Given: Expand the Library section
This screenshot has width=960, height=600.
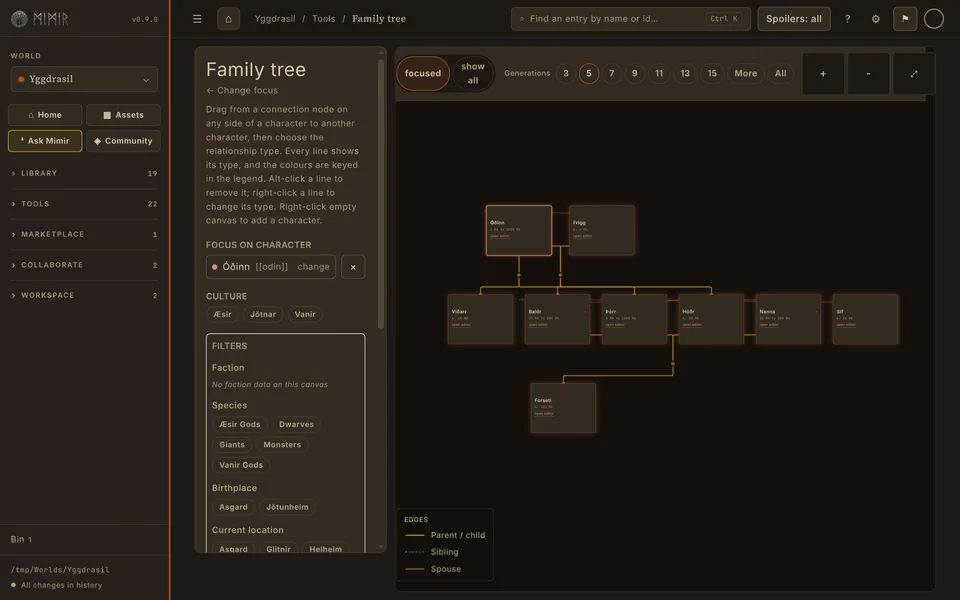Looking at the screenshot, I should 84,173.
